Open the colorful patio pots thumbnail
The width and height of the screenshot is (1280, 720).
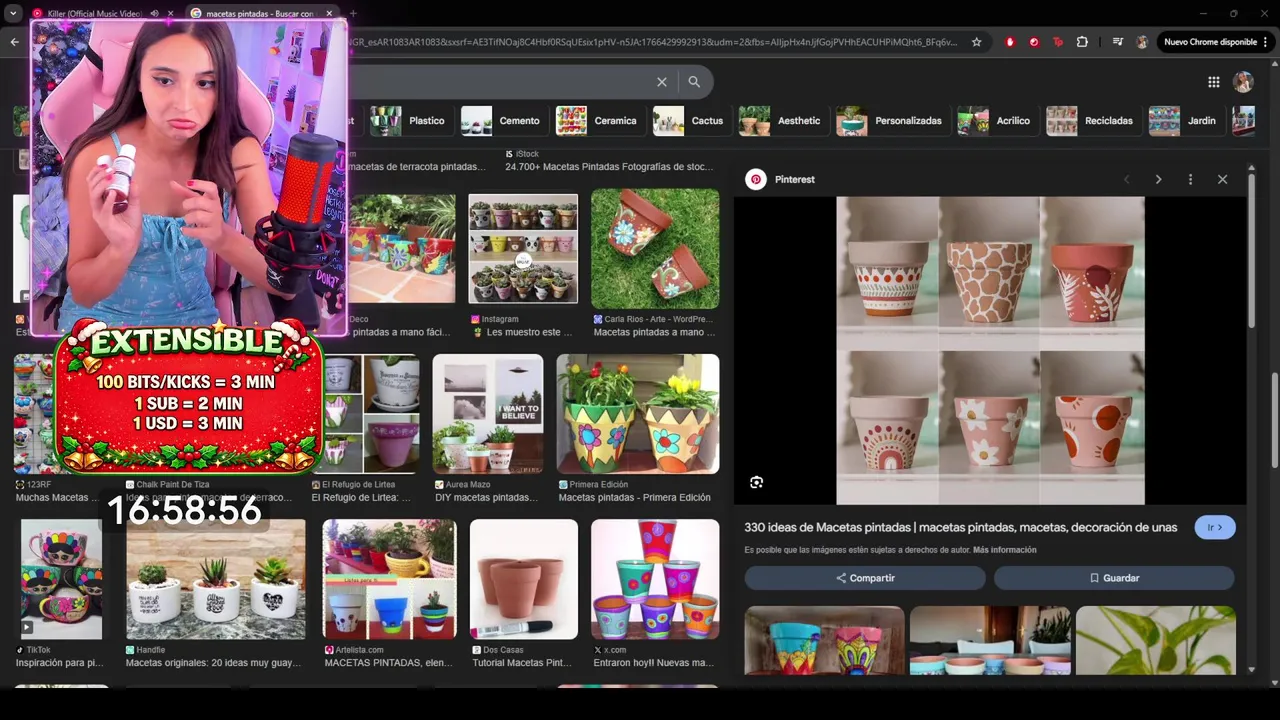tap(402, 248)
